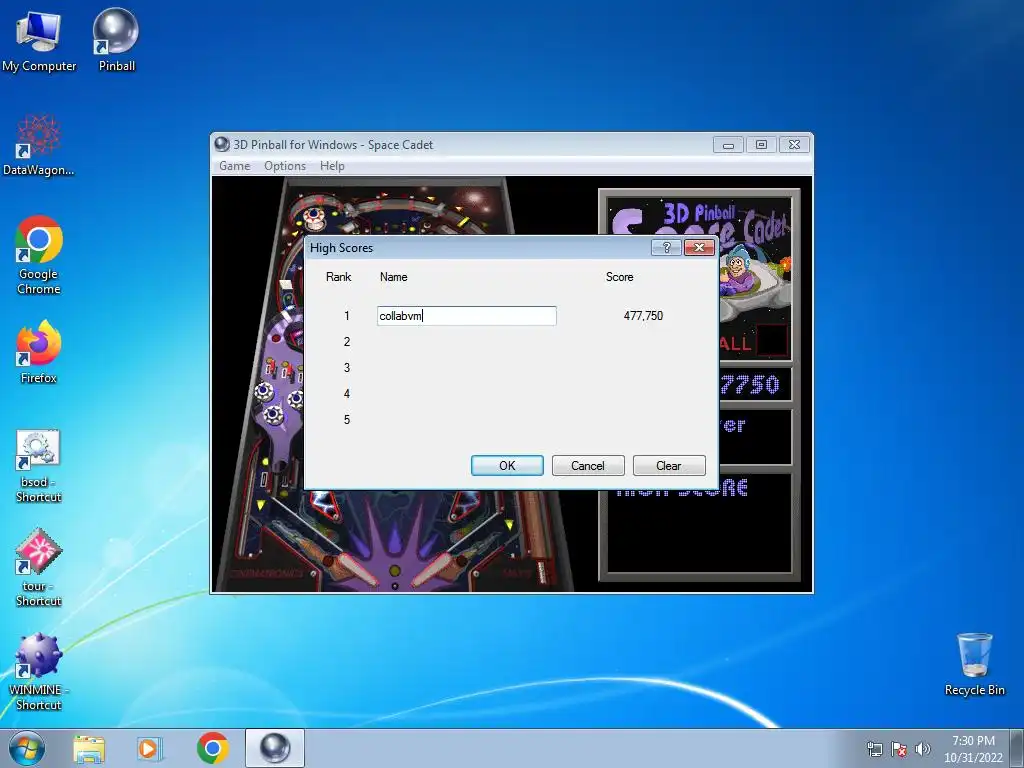Click Show Desktop strip at taskbar end

[1018, 748]
